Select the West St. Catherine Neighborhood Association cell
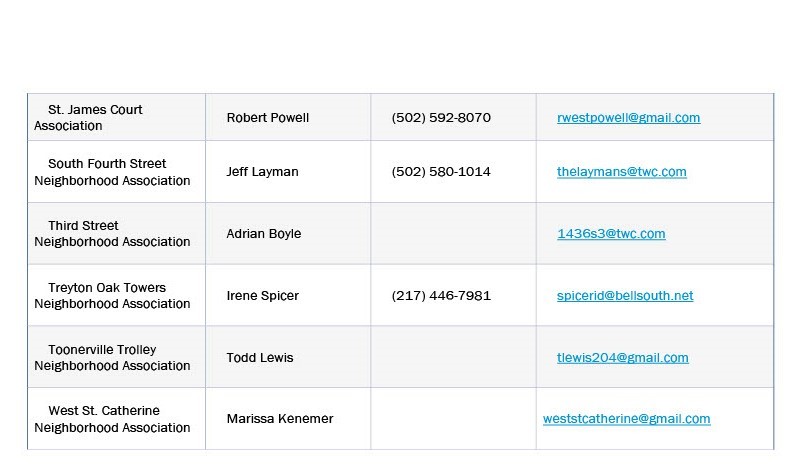 tap(111, 420)
